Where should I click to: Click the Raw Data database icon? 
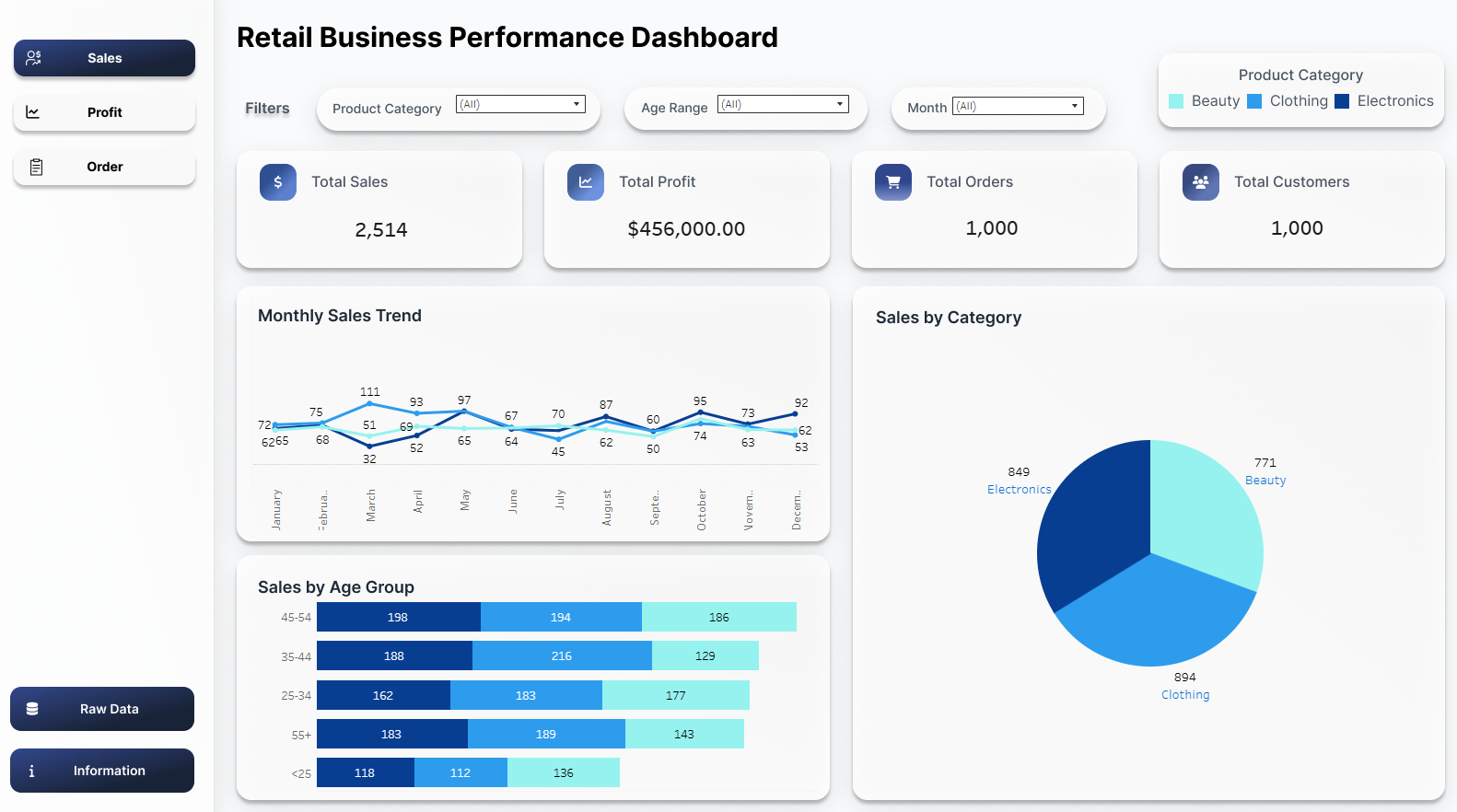(x=32, y=709)
